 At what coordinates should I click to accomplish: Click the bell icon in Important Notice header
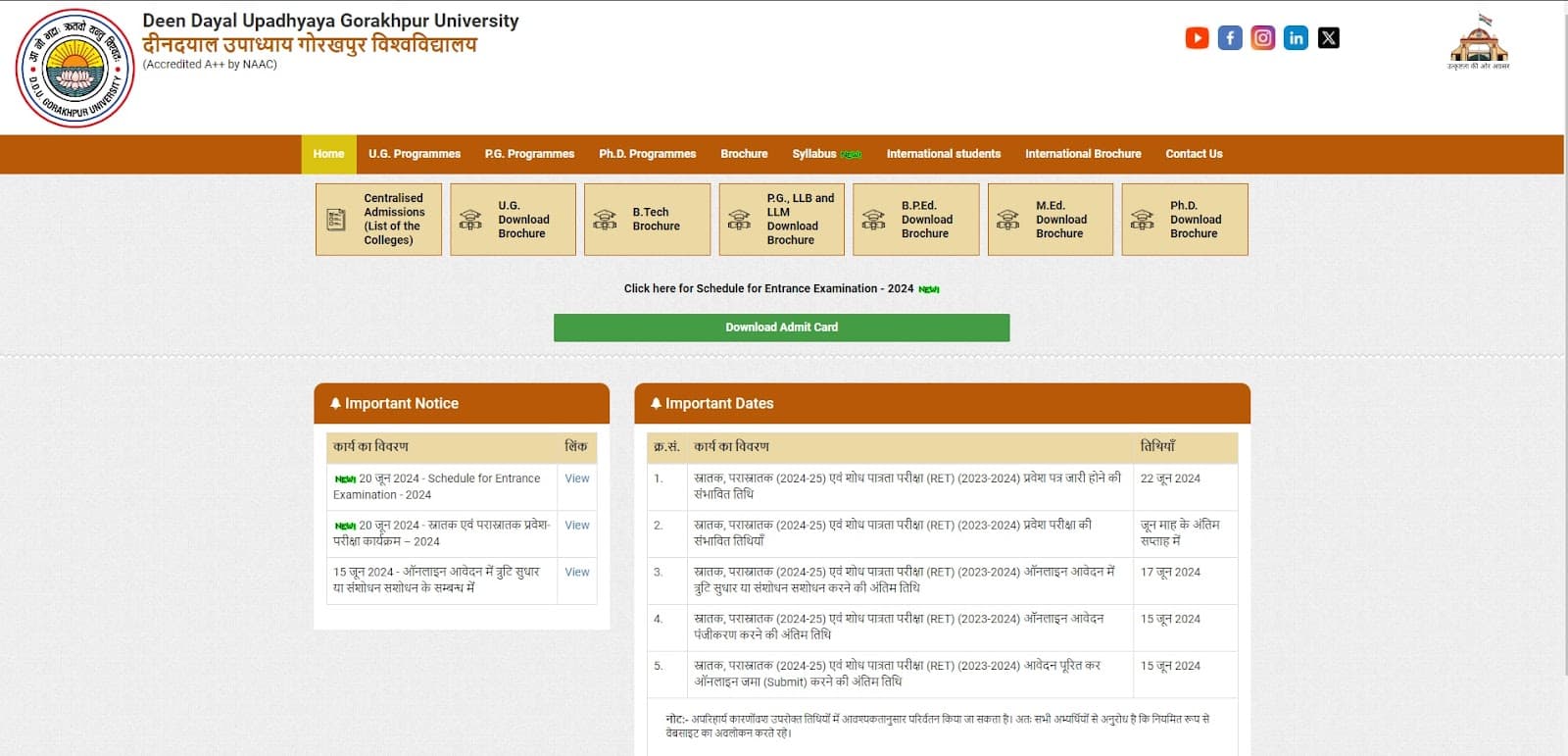pyautogui.click(x=335, y=403)
